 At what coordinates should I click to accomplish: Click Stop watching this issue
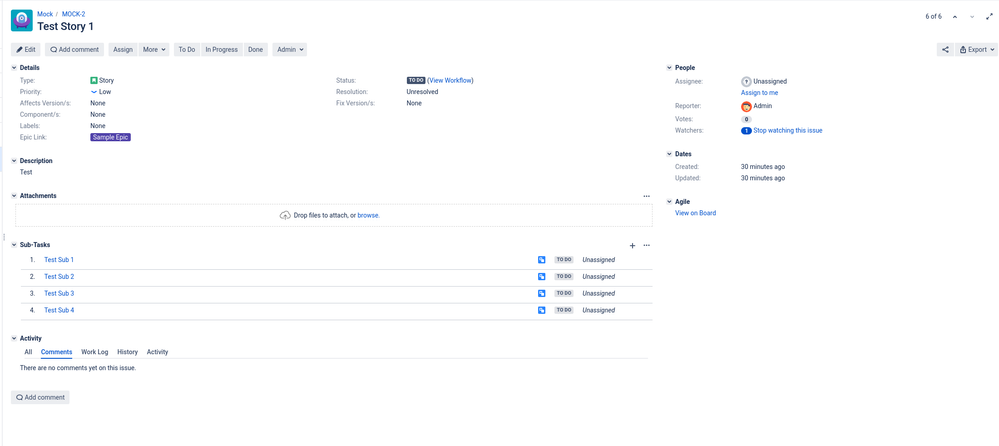point(788,131)
